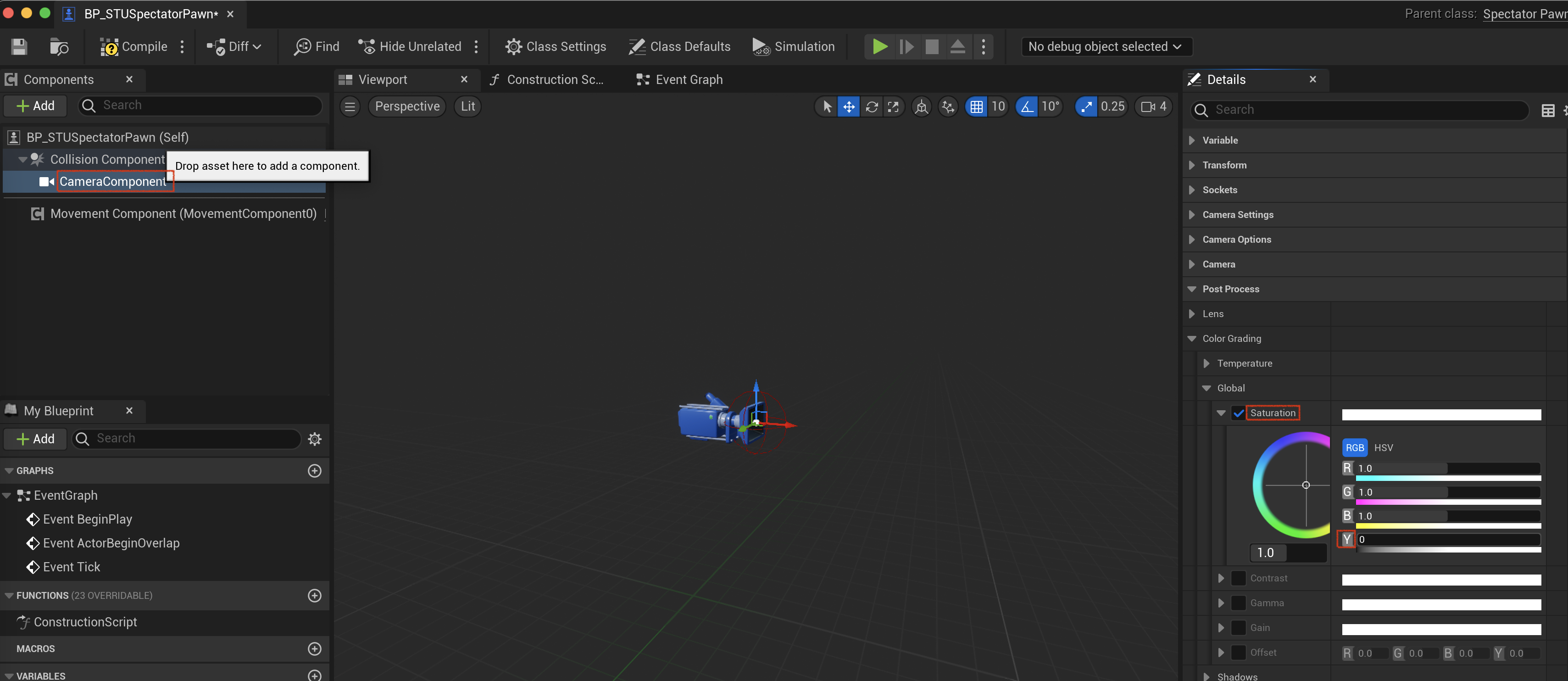Enable the Offset override checkbox

point(1238,653)
